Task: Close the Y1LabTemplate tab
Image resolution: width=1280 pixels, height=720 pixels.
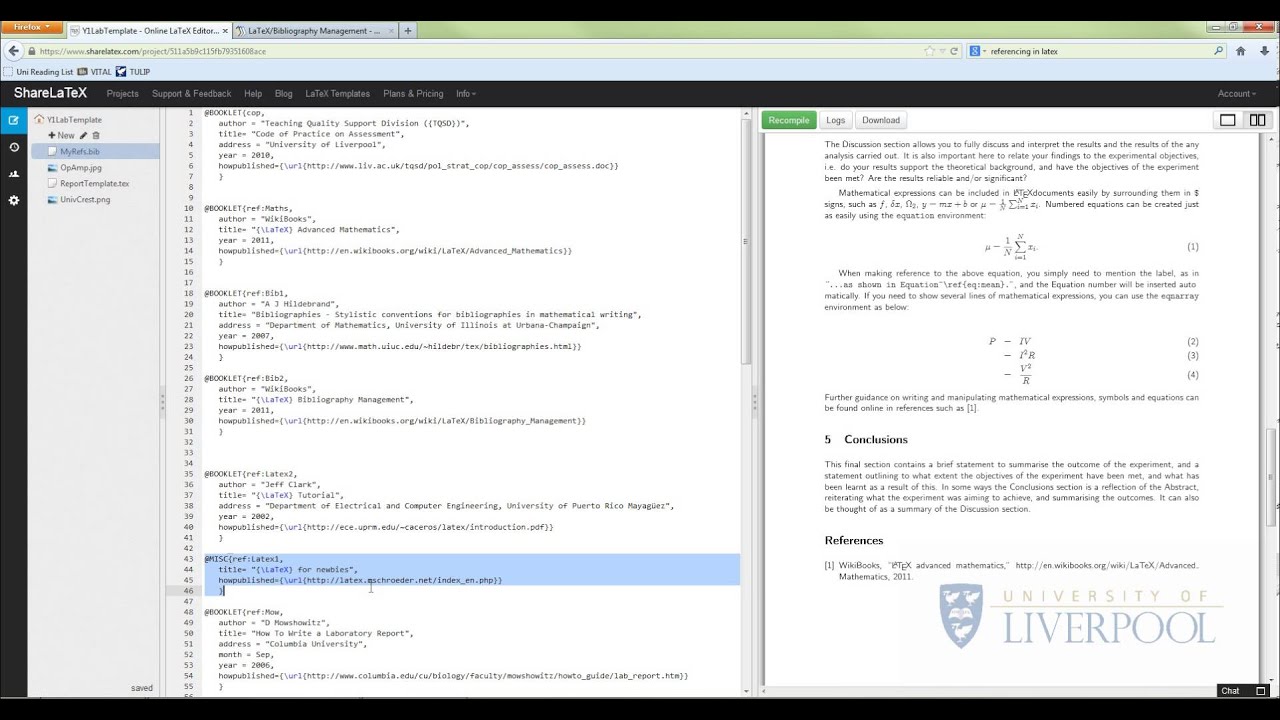Action: point(224,31)
